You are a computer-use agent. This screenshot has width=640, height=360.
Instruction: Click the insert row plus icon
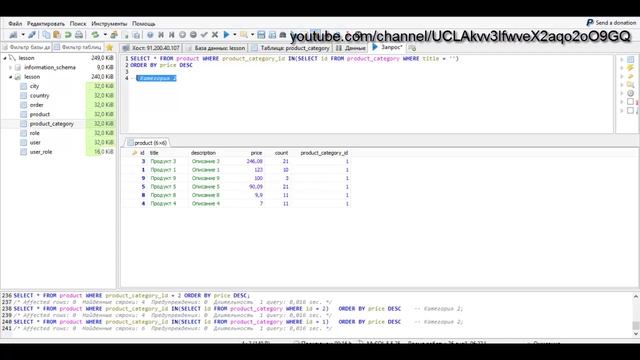[x=182, y=35]
